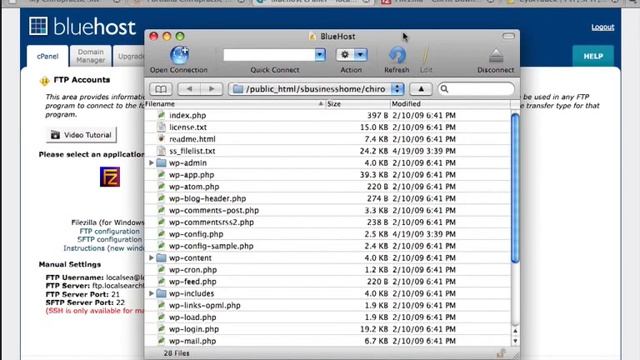Viewport: 640px width, 360px height.
Task: Select the wp-mail.php file
Action: (192, 341)
